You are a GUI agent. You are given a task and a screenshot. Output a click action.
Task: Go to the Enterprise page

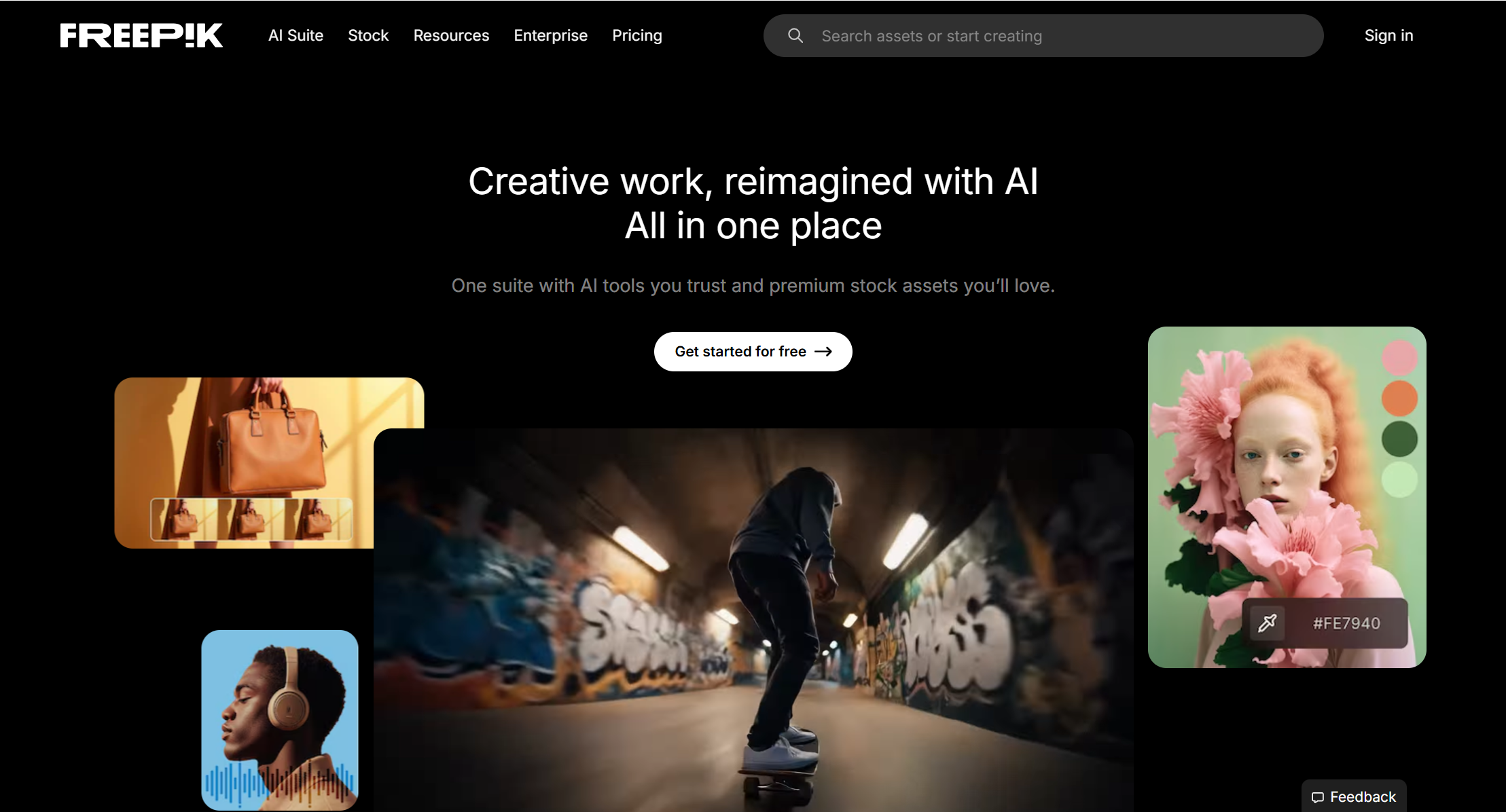click(550, 35)
